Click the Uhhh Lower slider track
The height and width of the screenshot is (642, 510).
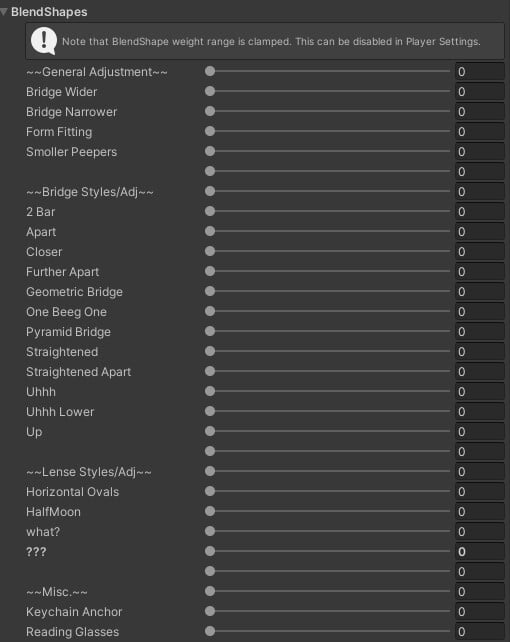pyautogui.click(x=327, y=411)
